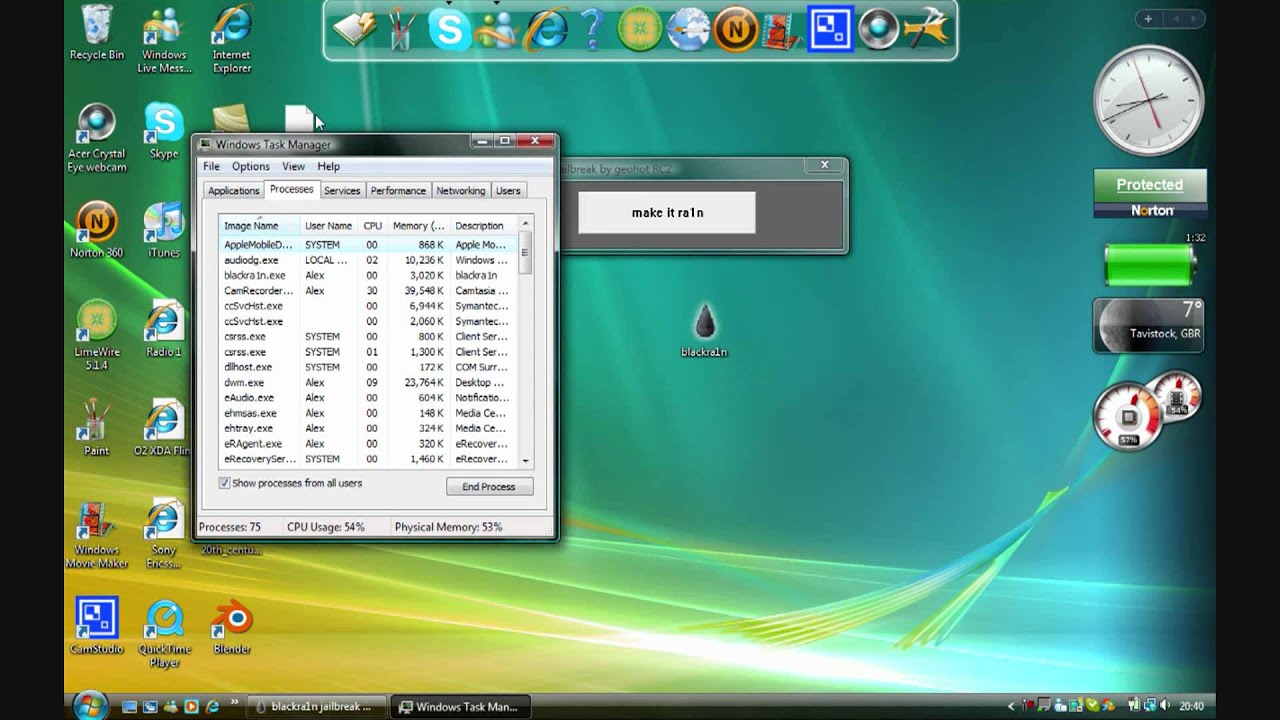The height and width of the screenshot is (720, 1280).
Task: Click the Task Manager scrollbar down arrow
Action: (x=526, y=460)
